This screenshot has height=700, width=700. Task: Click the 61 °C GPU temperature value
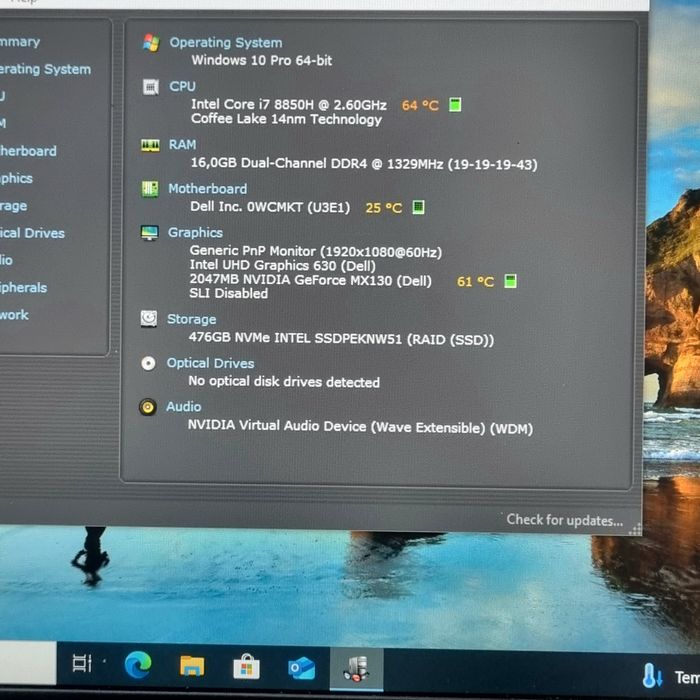[x=475, y=282]
